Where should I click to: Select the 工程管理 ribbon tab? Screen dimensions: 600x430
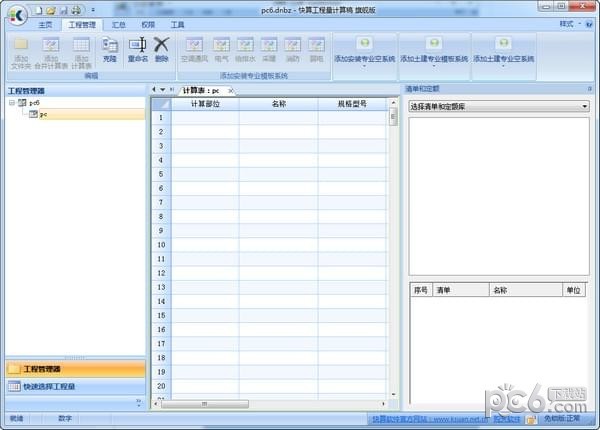tap(82, 25)
